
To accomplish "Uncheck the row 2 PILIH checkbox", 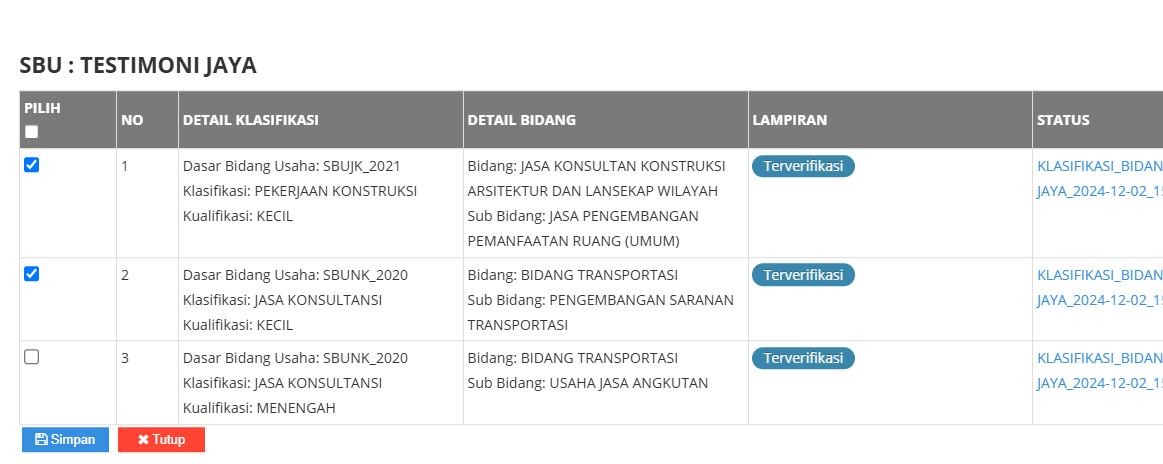I will click(31, 274).
